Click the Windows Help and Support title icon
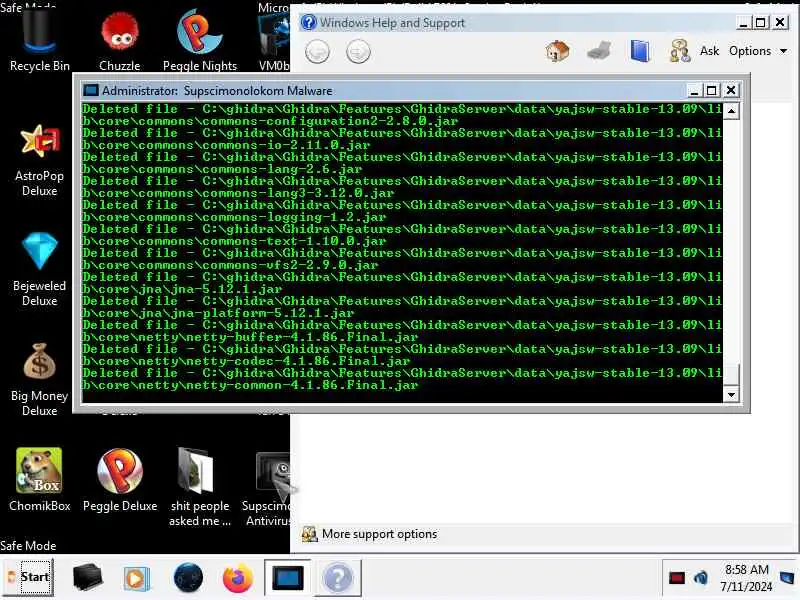 308,22
